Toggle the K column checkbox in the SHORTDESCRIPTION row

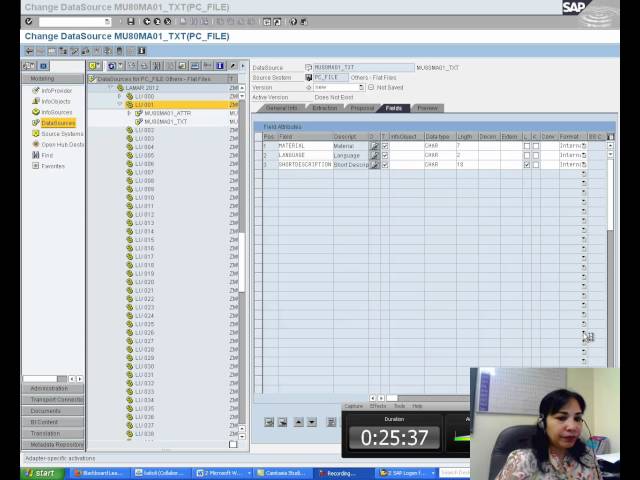tap(536, 164)
